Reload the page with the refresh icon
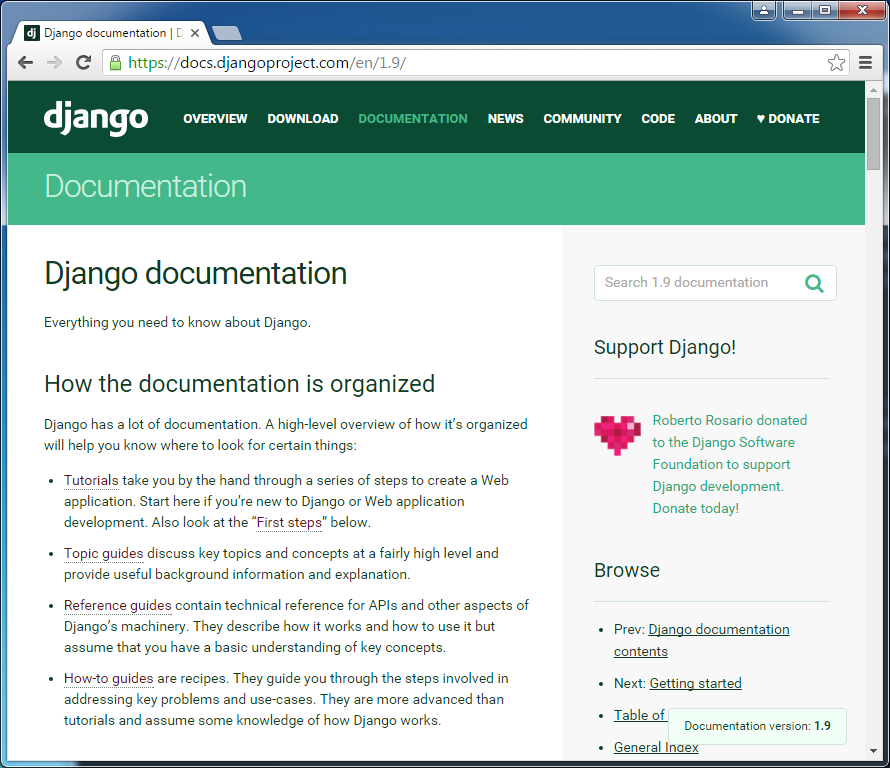 83,62
